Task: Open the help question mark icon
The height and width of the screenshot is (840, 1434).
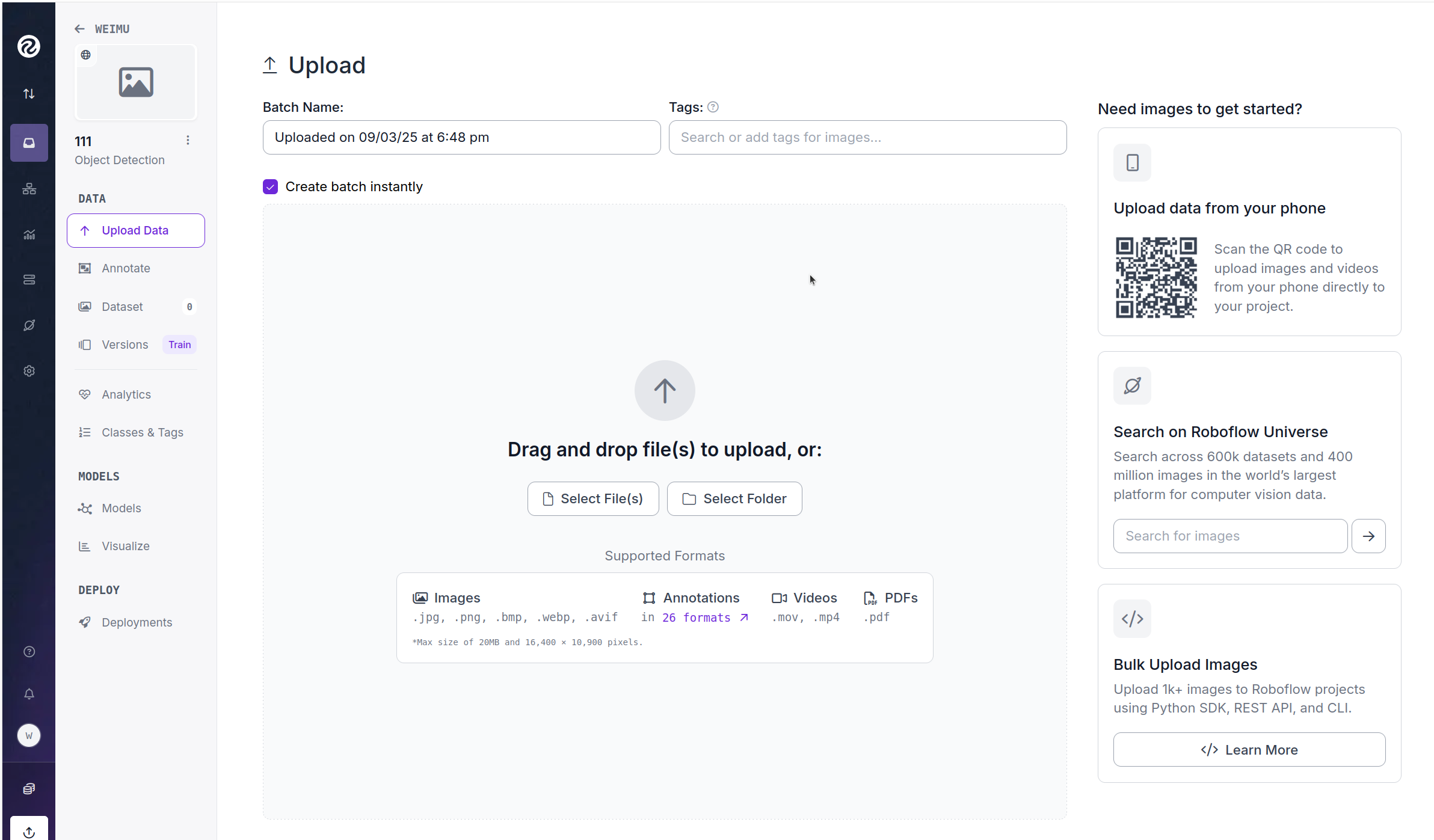Action: pos(29,652)
